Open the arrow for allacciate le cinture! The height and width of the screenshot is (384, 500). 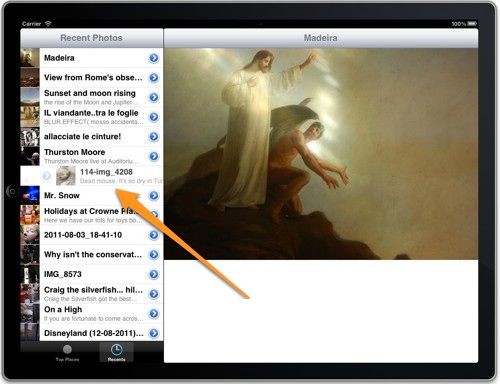(154, 137)
